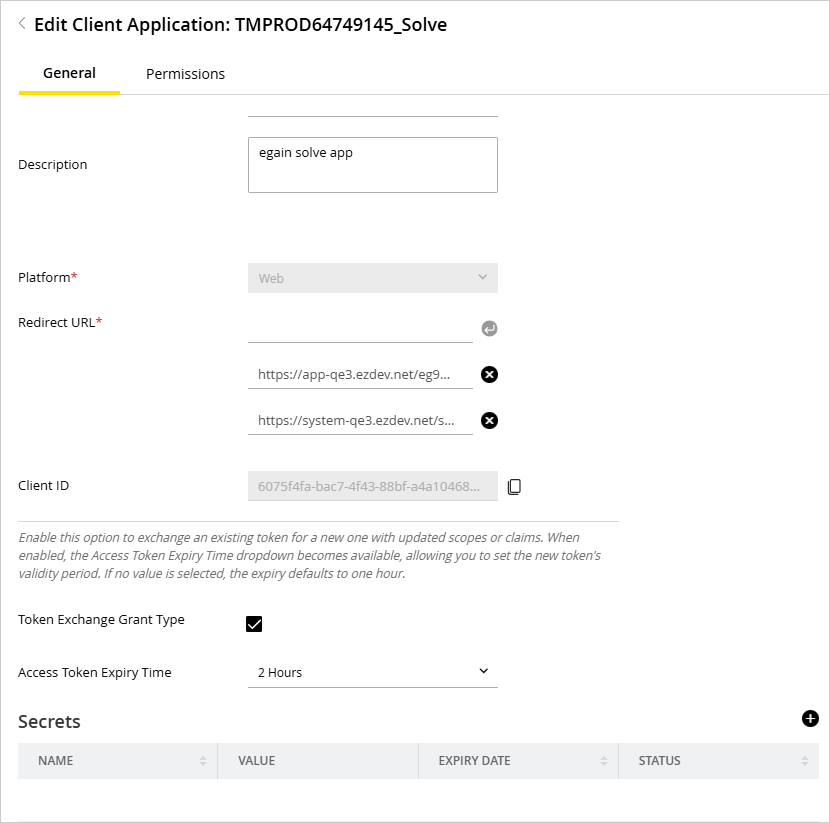Click the Client ID value field
This screenshot has width=830, height=823.
coord(372,487)
